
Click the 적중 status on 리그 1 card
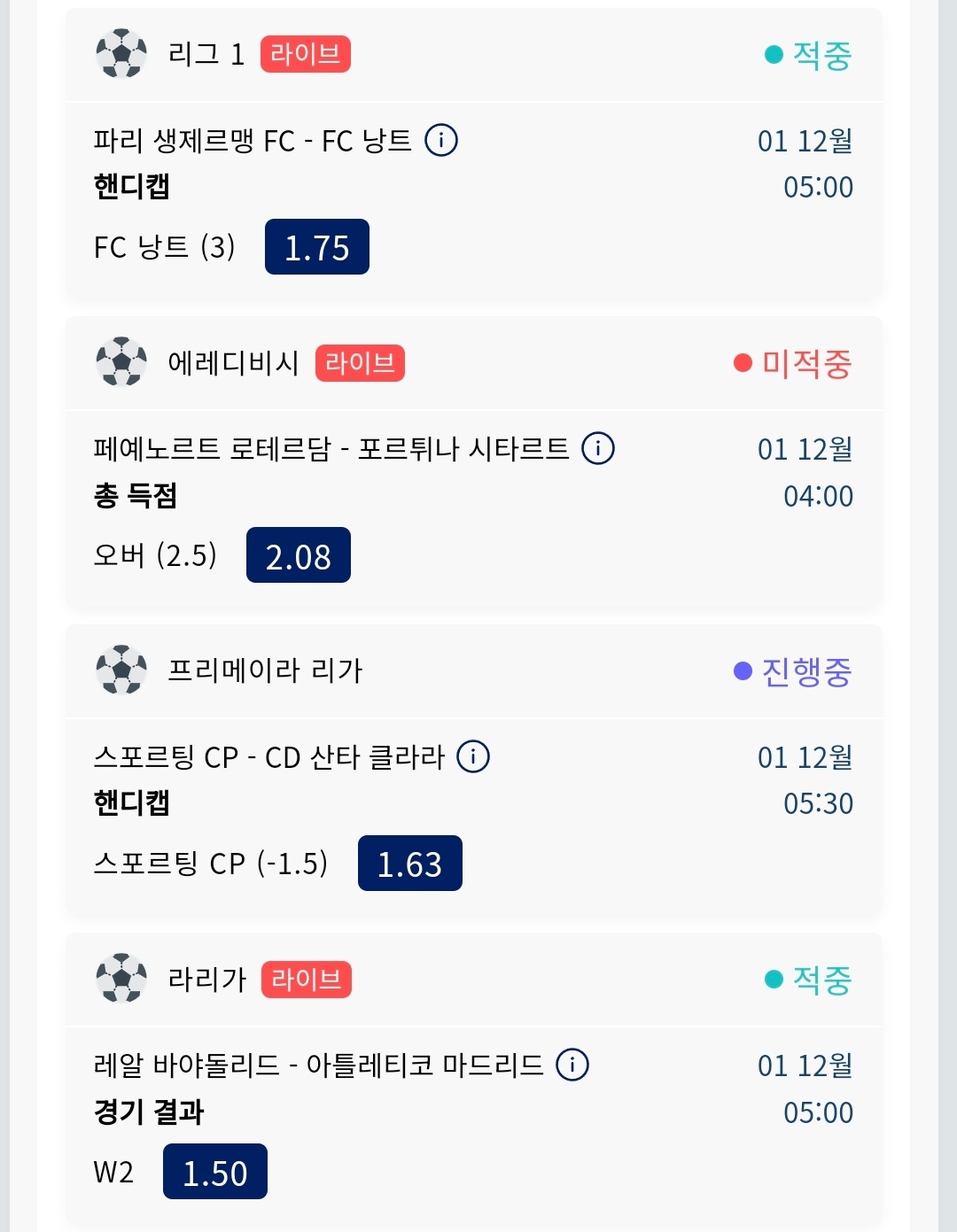click(x=821, y=55)
